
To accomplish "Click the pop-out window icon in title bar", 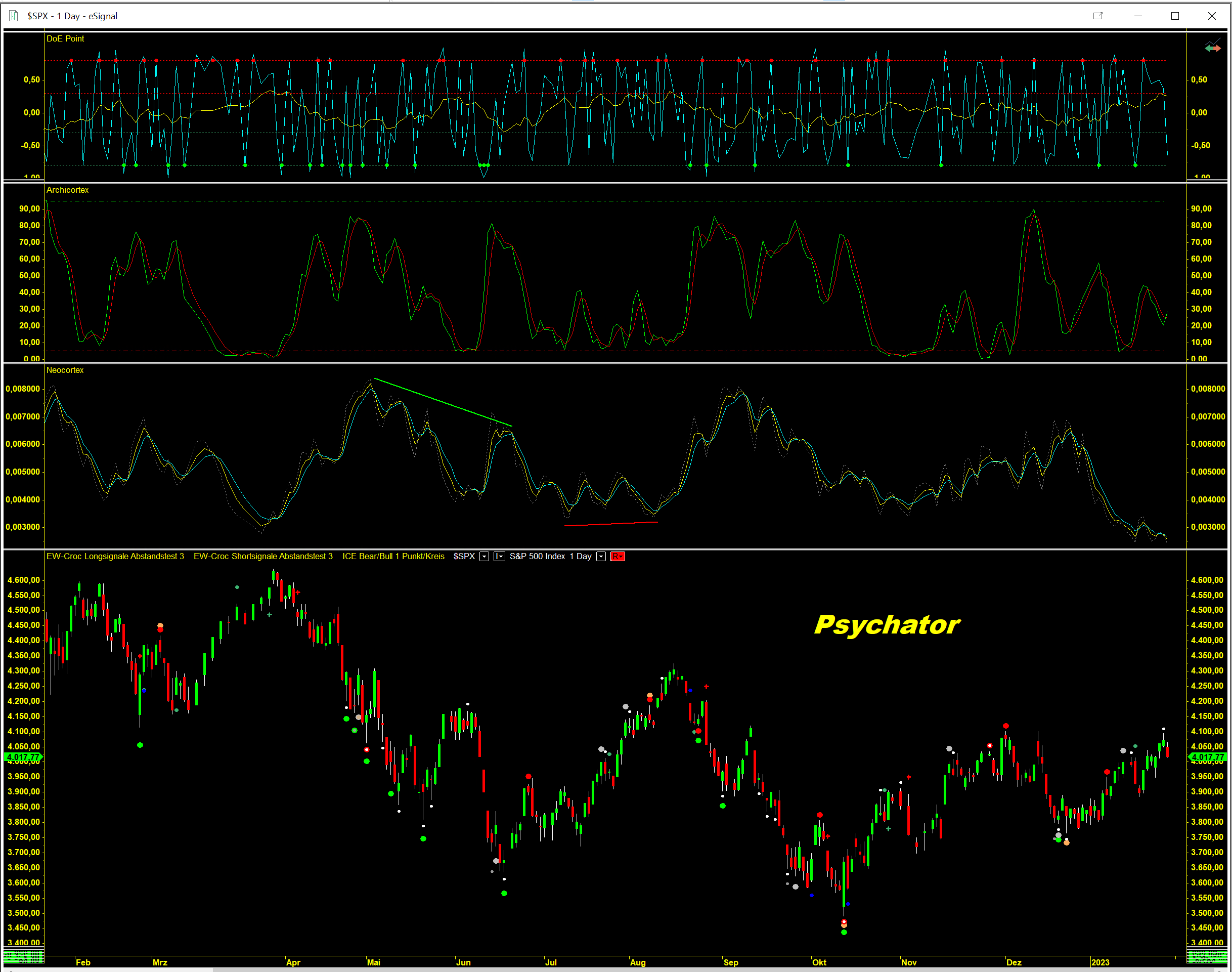I will [1098, 16].
